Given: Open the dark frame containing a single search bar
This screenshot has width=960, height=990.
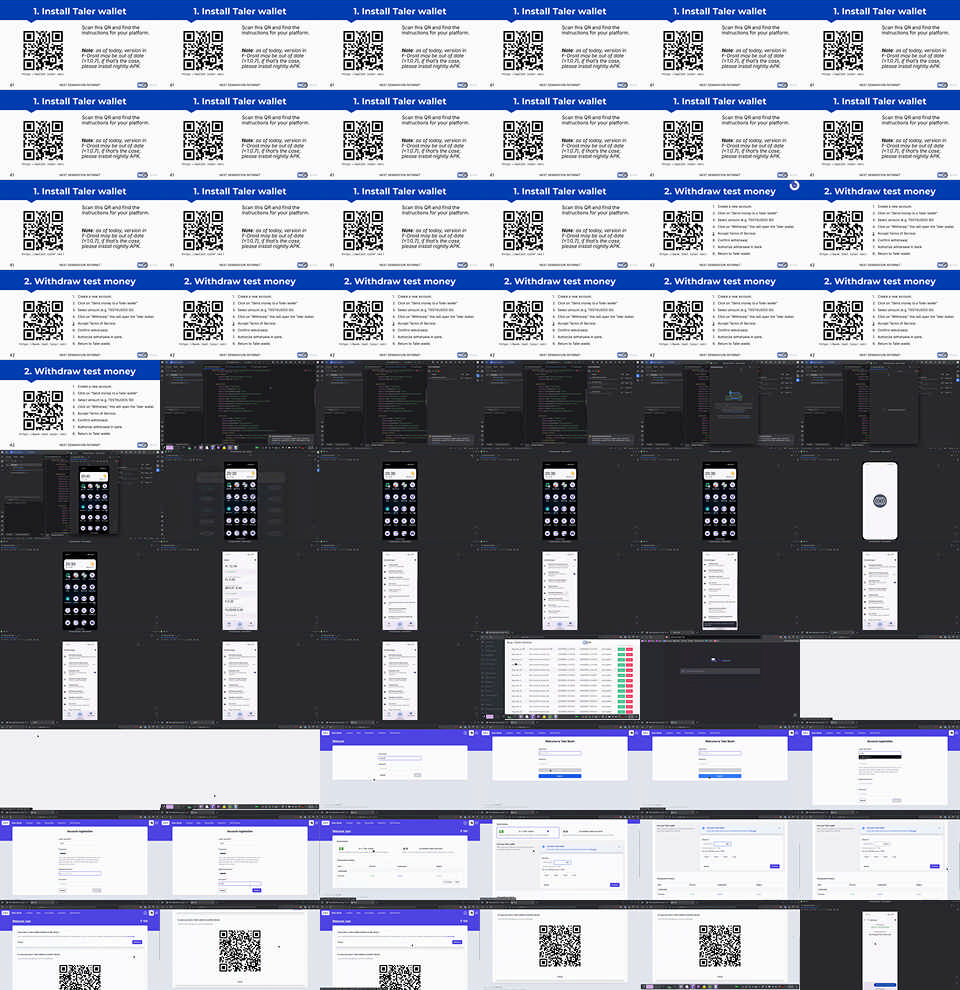Looking at the screenshot, I should click(719, 675).
